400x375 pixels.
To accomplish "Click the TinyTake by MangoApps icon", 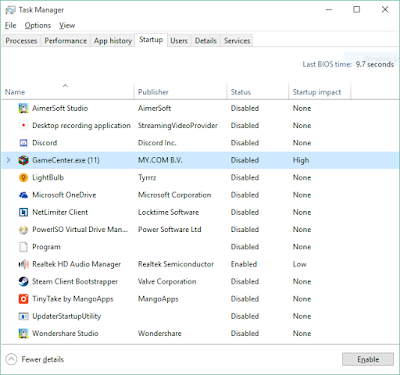I will (x=23, y=299).
